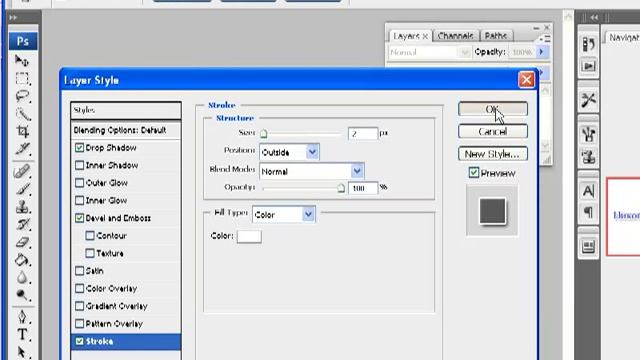This screenshot has width=640, height=360.
Task: Select the Lasso tool
Action: tap(22, 96)
